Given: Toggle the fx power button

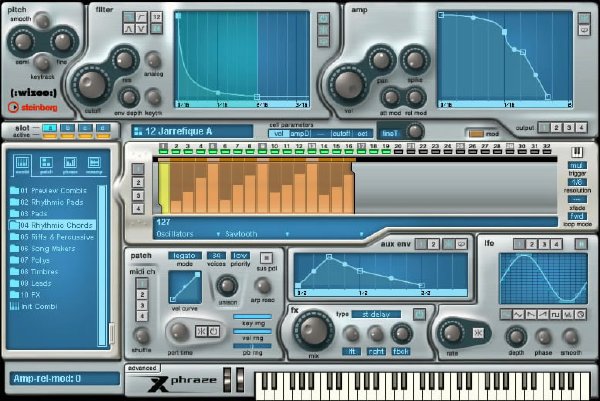Looking at the screenshot, I should [419, 315].
